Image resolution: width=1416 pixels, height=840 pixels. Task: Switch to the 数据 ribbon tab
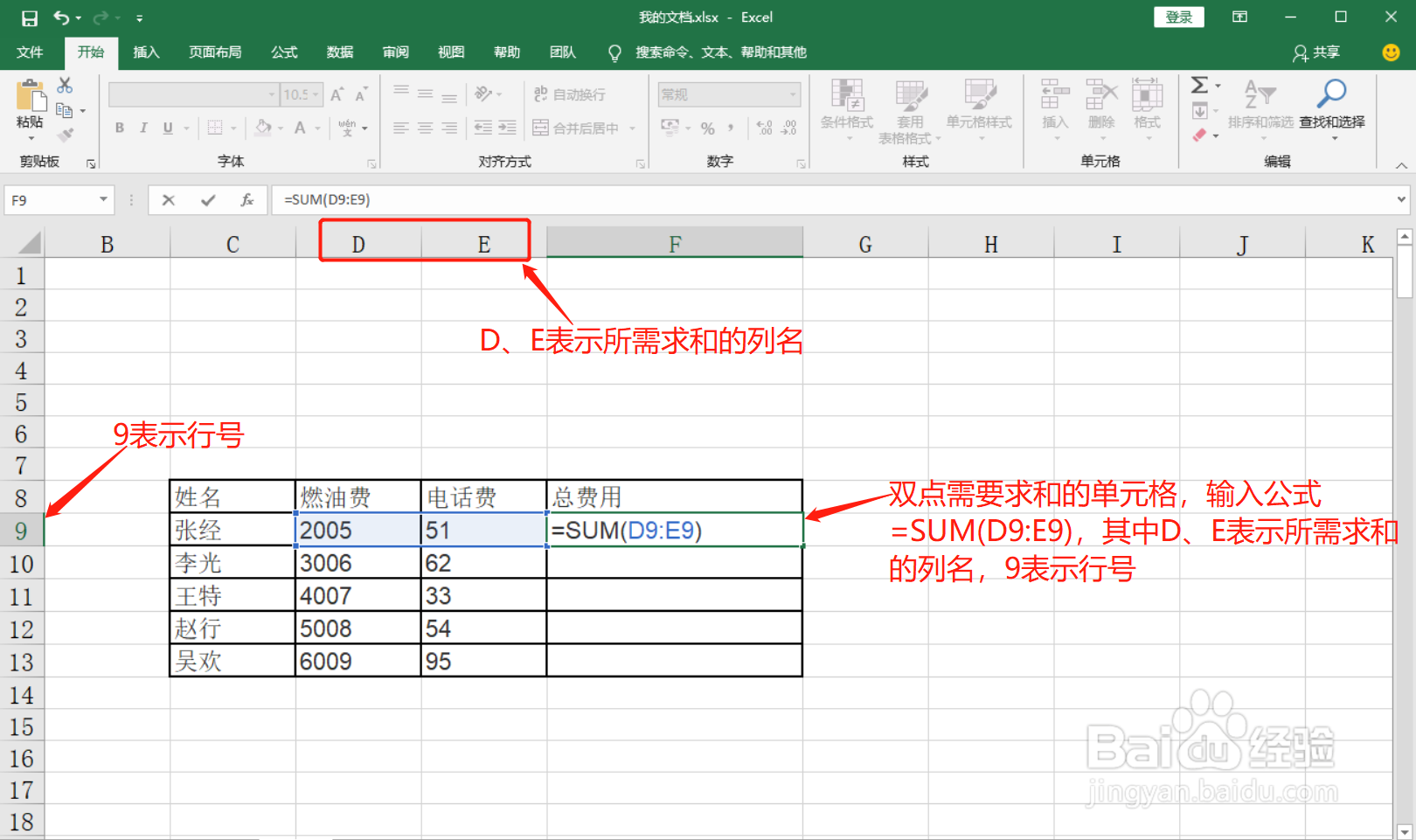point(339,52)
